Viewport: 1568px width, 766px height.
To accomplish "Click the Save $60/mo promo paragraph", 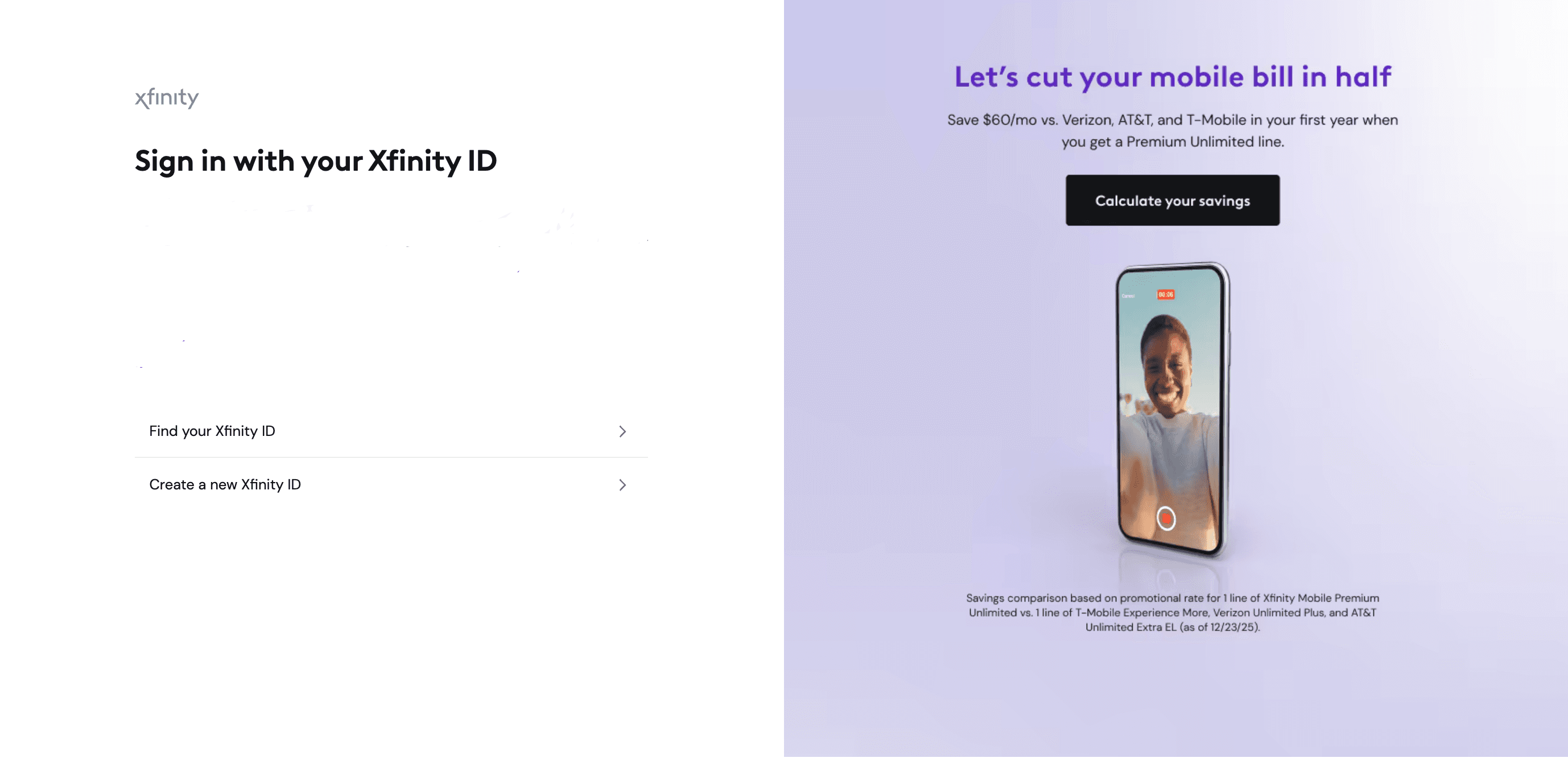I will (x=1173, y=131).
